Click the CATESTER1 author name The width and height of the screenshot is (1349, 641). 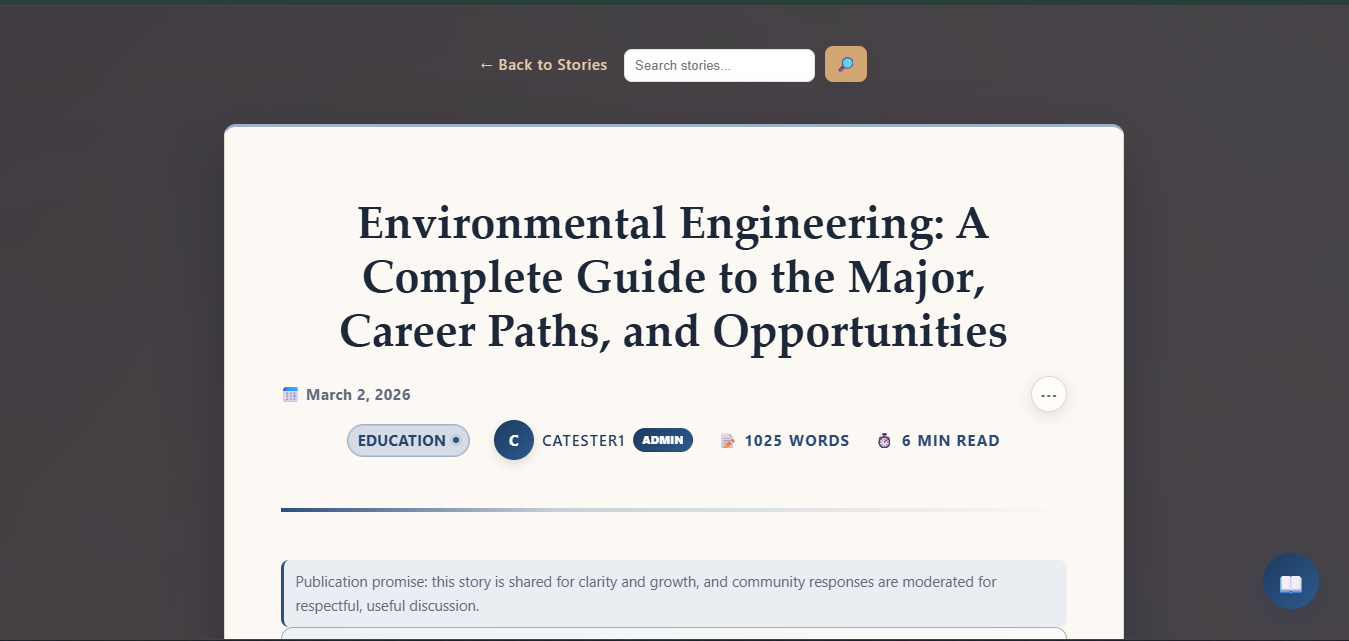pos(583,441)
